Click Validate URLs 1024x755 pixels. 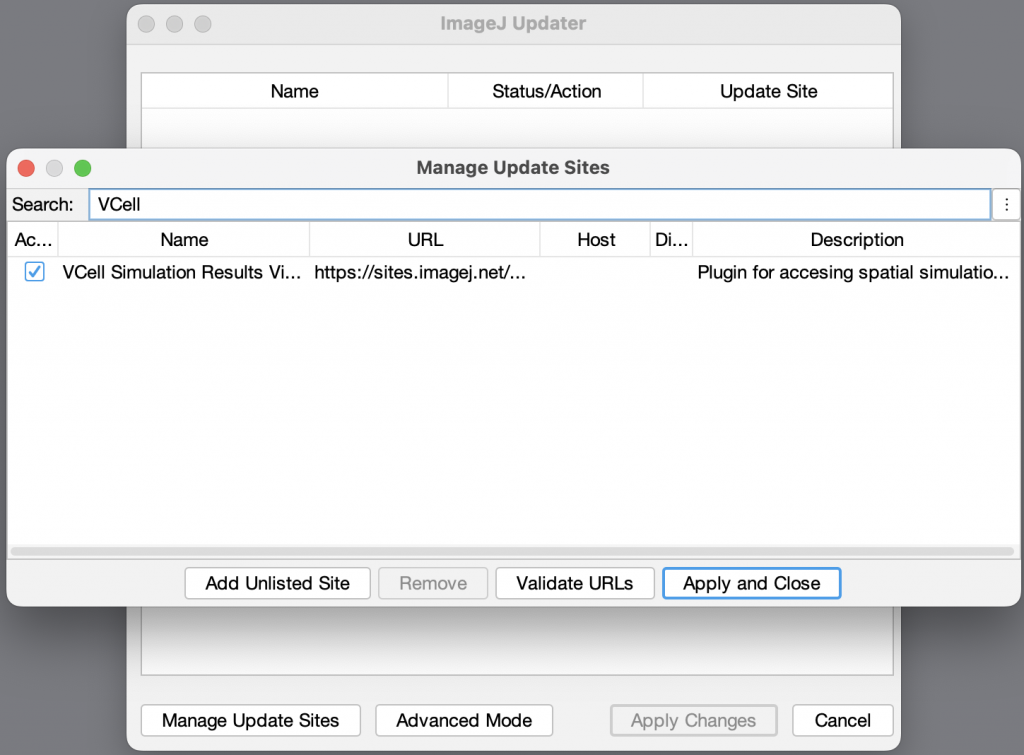[x=575, y=583]
